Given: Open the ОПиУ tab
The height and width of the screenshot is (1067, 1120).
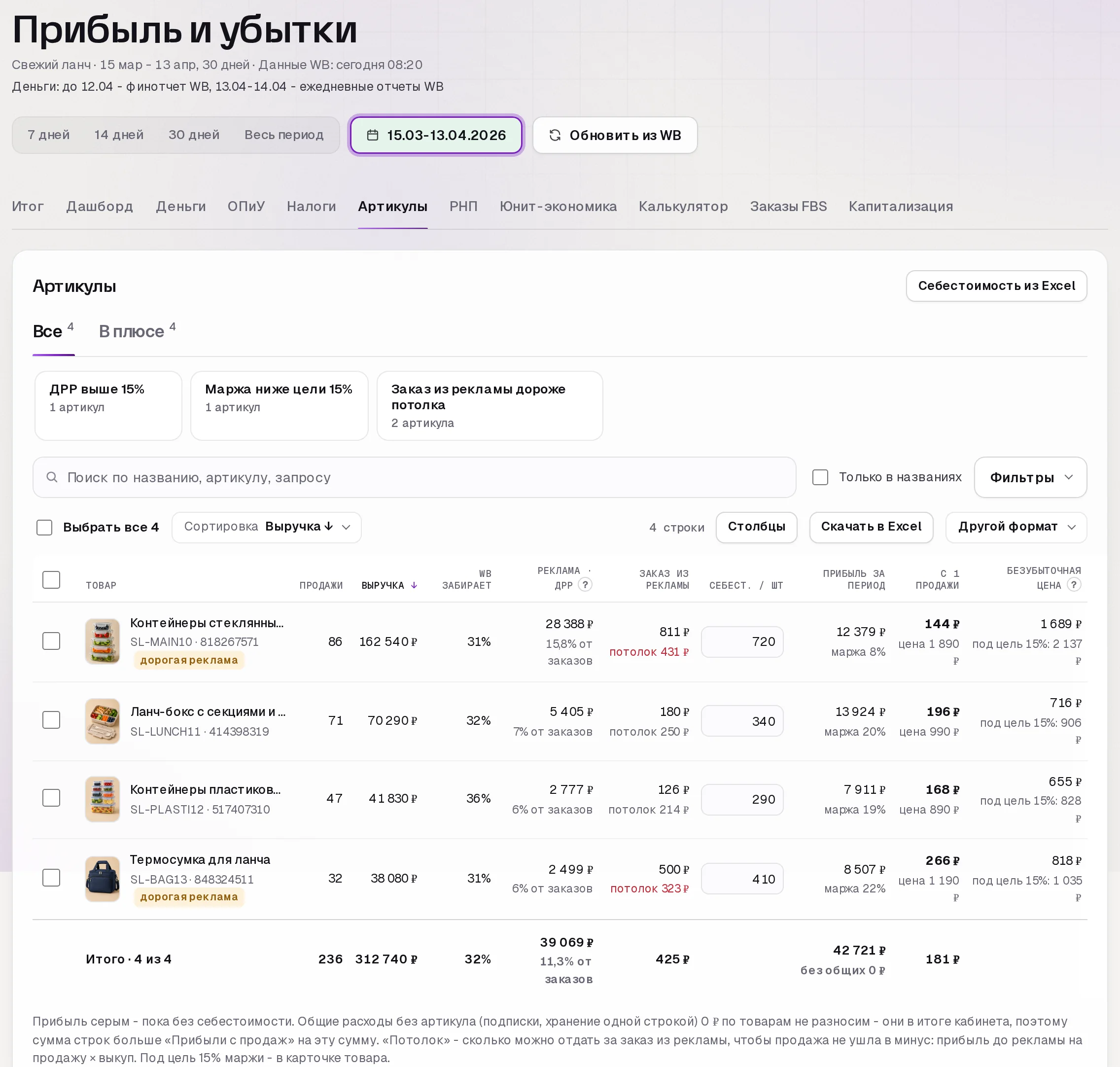Looking at the screenshot, I should (246, 207).
